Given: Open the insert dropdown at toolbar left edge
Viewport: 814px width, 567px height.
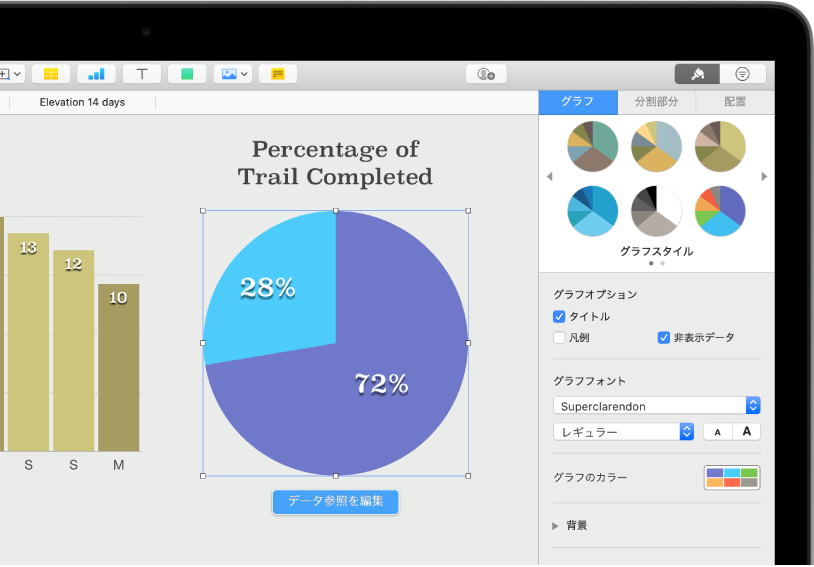Looking at the screenshot, I should [11, 74].
